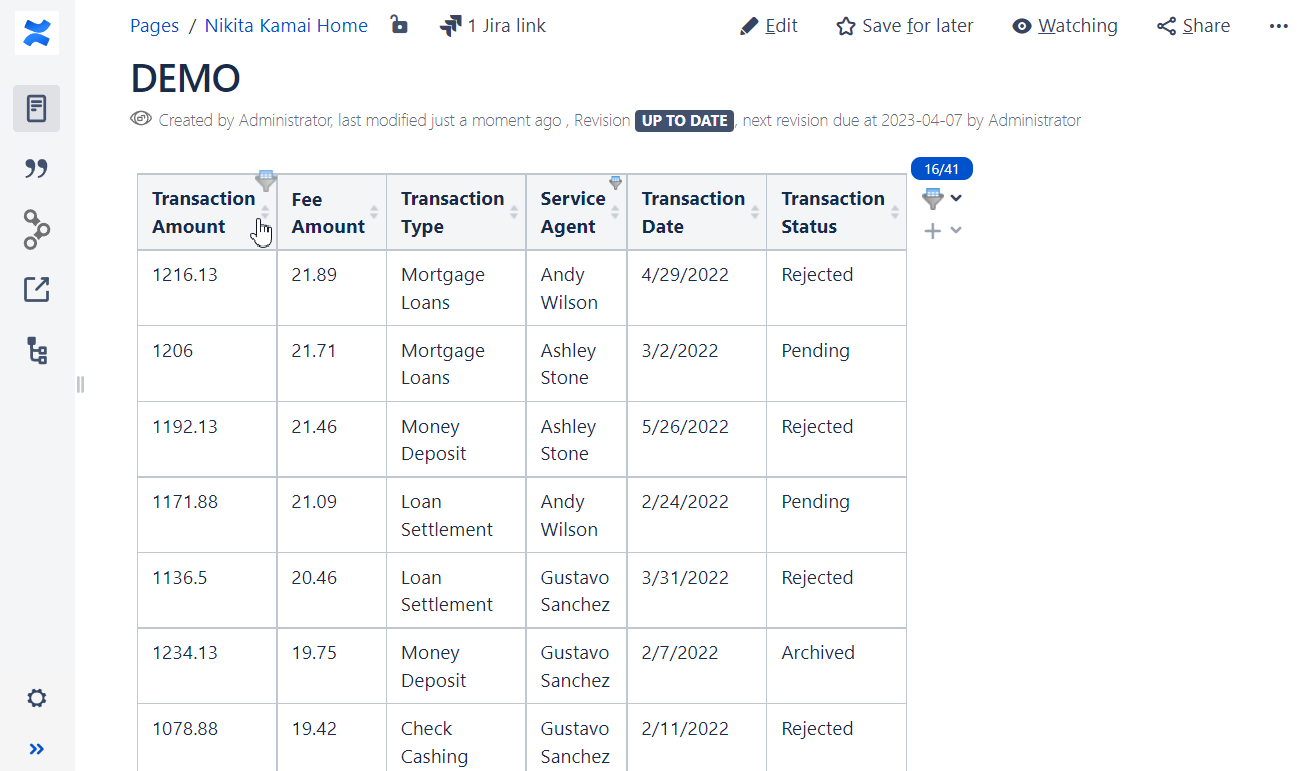
Task: Click the page restrictions unlocked padlock icon
Action: tap(399, 26)
